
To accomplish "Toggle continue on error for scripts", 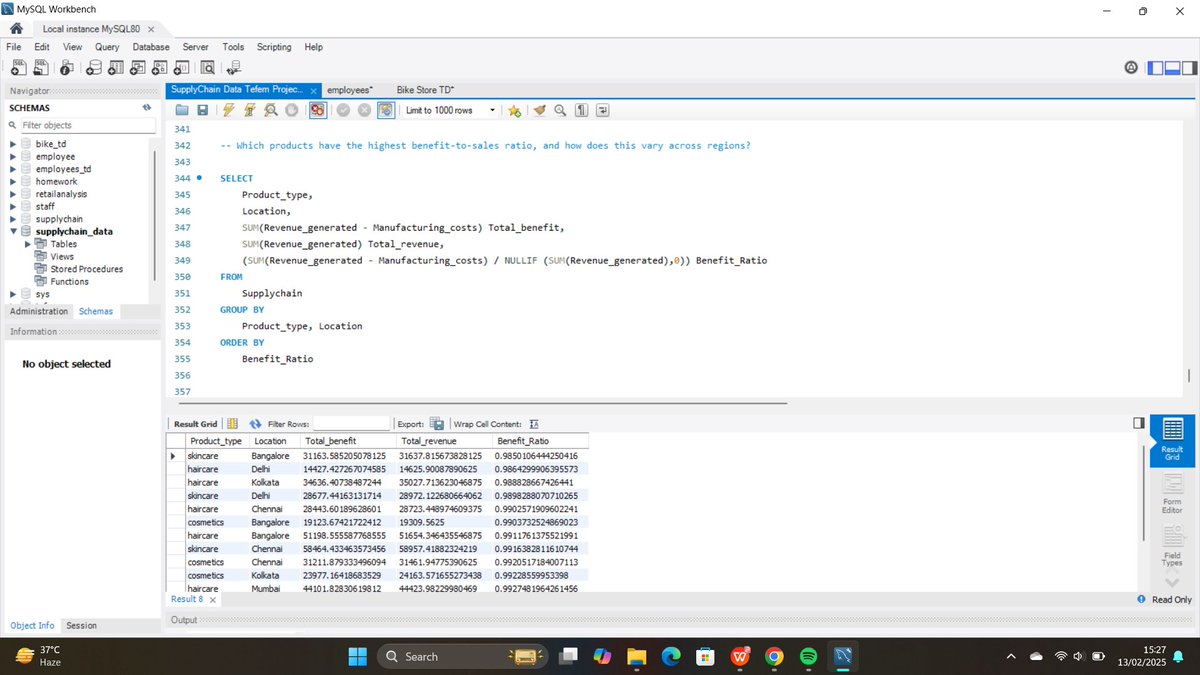I will tap(316, 110).
